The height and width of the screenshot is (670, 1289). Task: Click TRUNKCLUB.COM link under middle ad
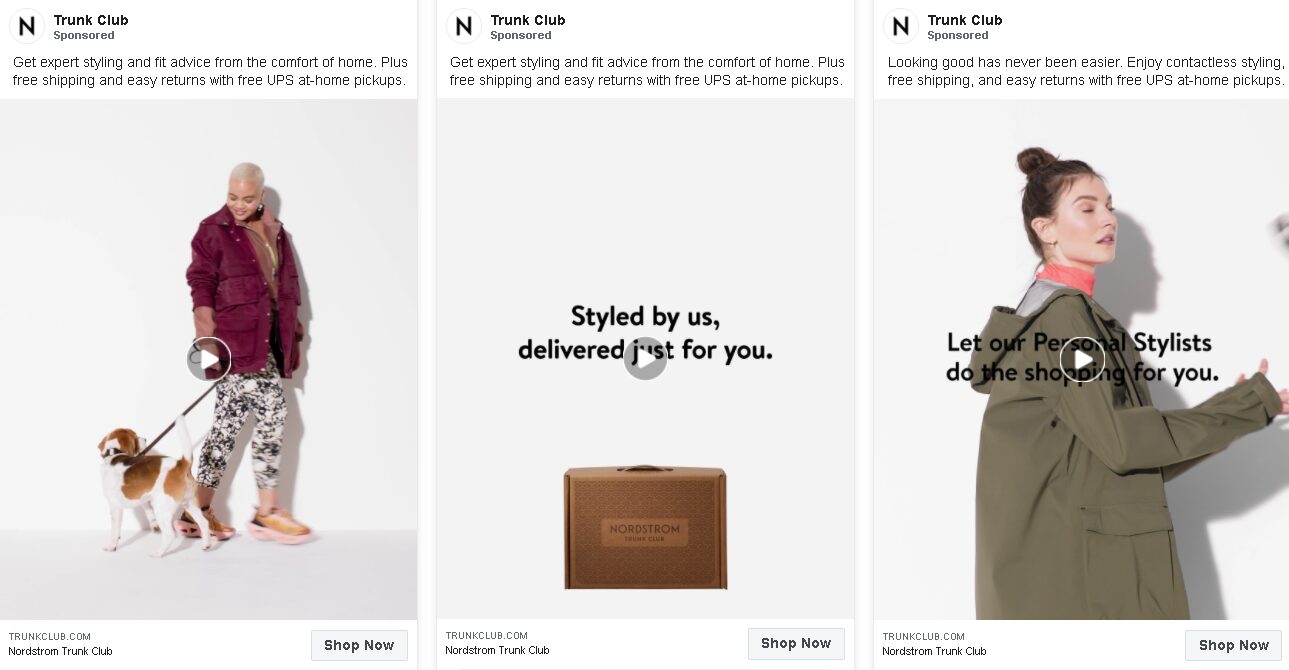pos(487,635)
